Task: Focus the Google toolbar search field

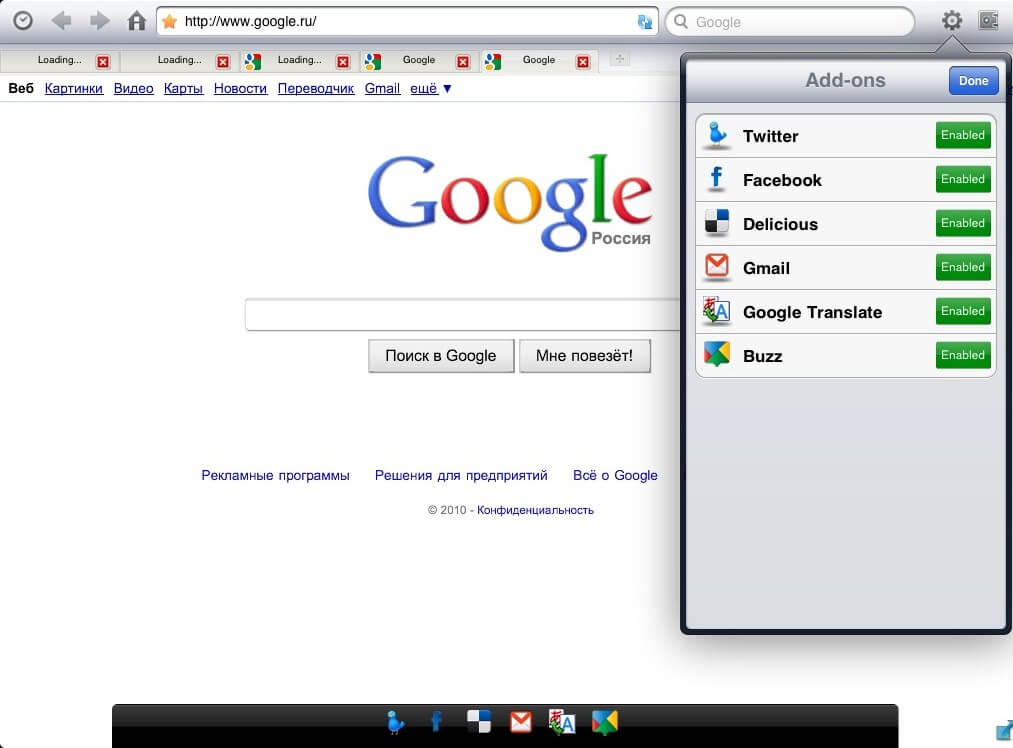Action: point(789,22)
